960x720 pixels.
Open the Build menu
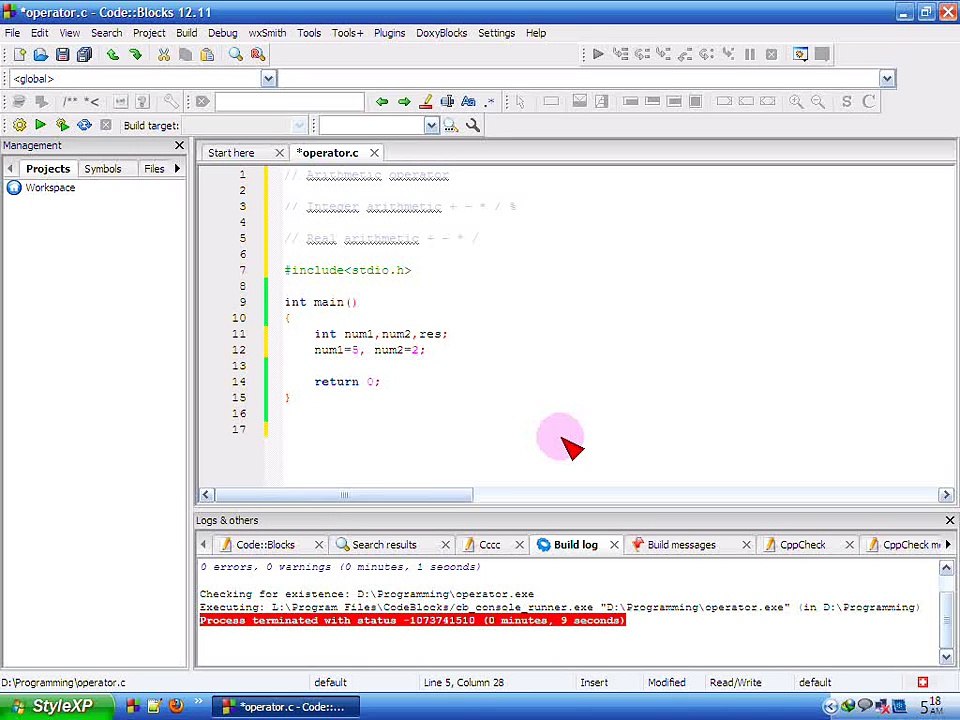tap(187, 33)
